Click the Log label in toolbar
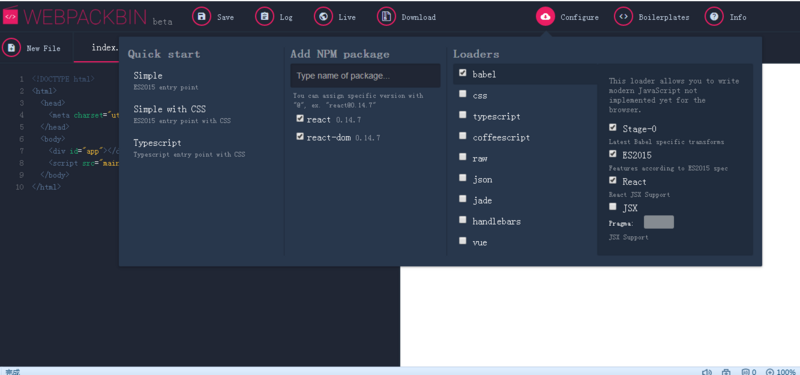The width and height of the screenshot is (800, 375). pyautogui.click(x=286, y=17)
